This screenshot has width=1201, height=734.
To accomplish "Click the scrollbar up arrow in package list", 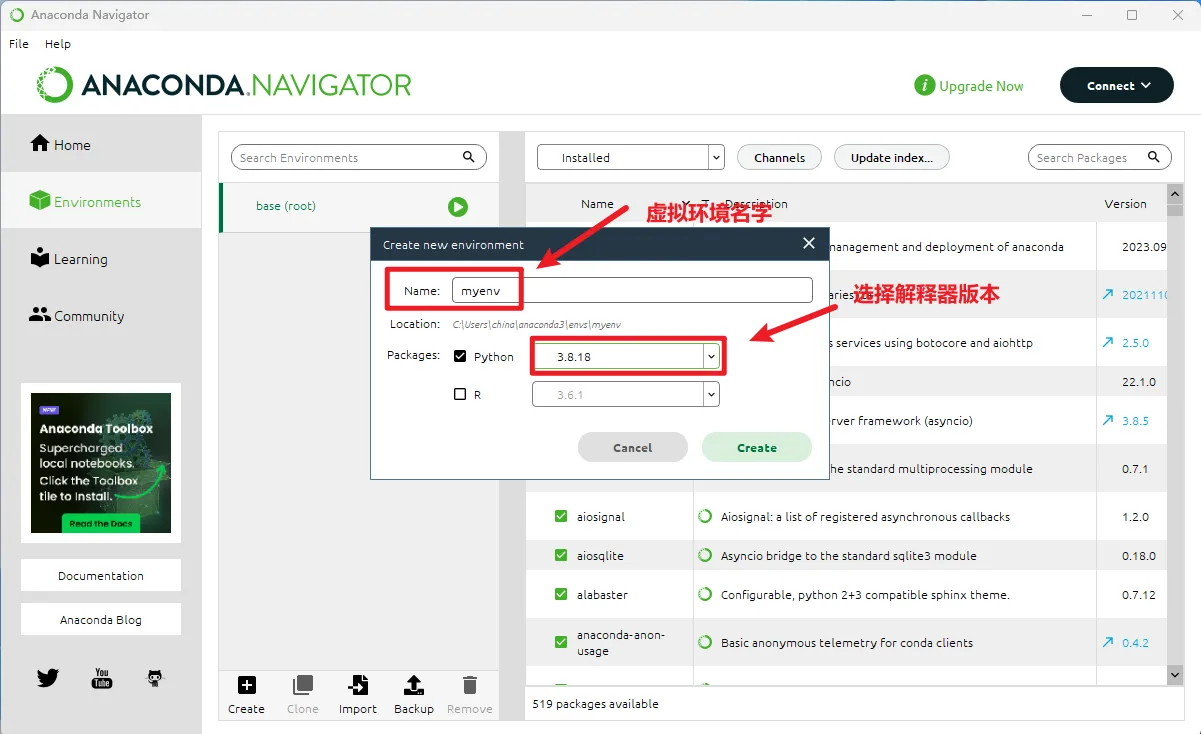I will click(x=1175, y=195).
